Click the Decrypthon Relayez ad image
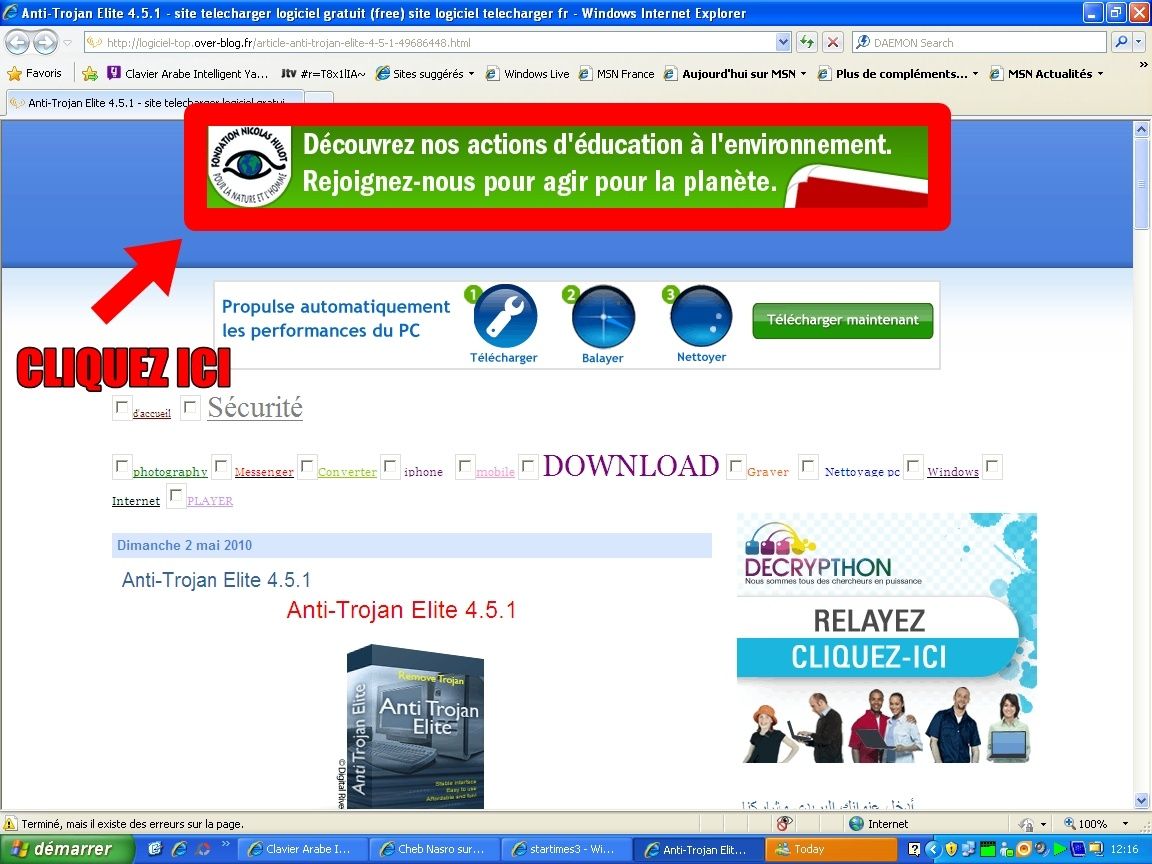 tap(887, 638)
